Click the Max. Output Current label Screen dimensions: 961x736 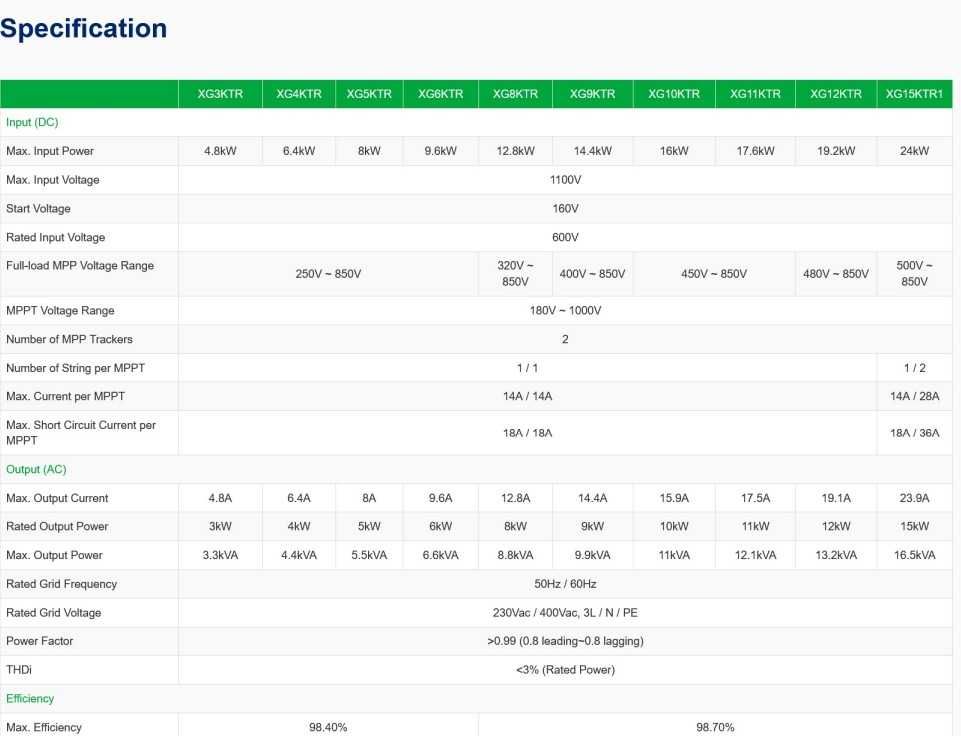[x=57, y=498]
